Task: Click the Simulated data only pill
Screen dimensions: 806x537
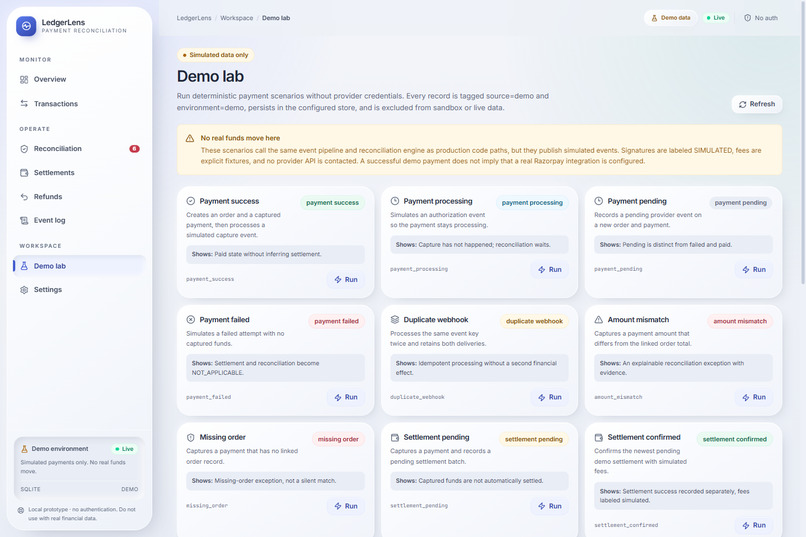Action: [x=215, y=55]
